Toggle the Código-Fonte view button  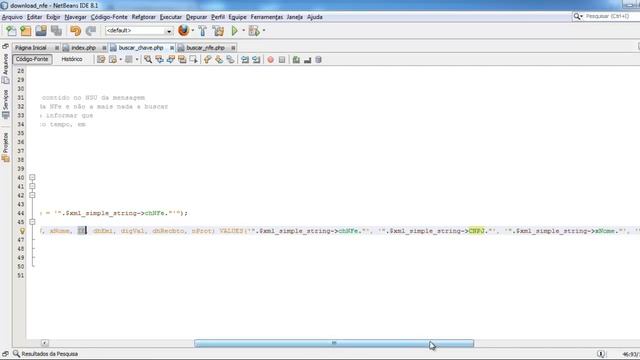[32, 59]
